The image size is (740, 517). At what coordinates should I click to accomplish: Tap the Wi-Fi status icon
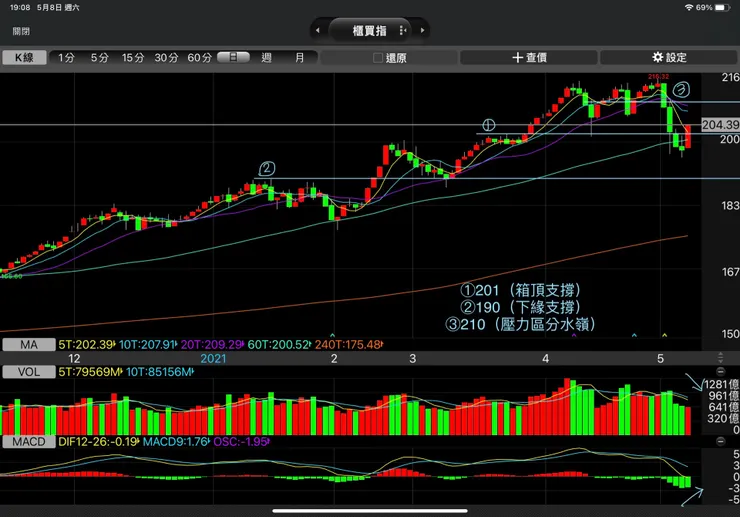click(689, 8)
